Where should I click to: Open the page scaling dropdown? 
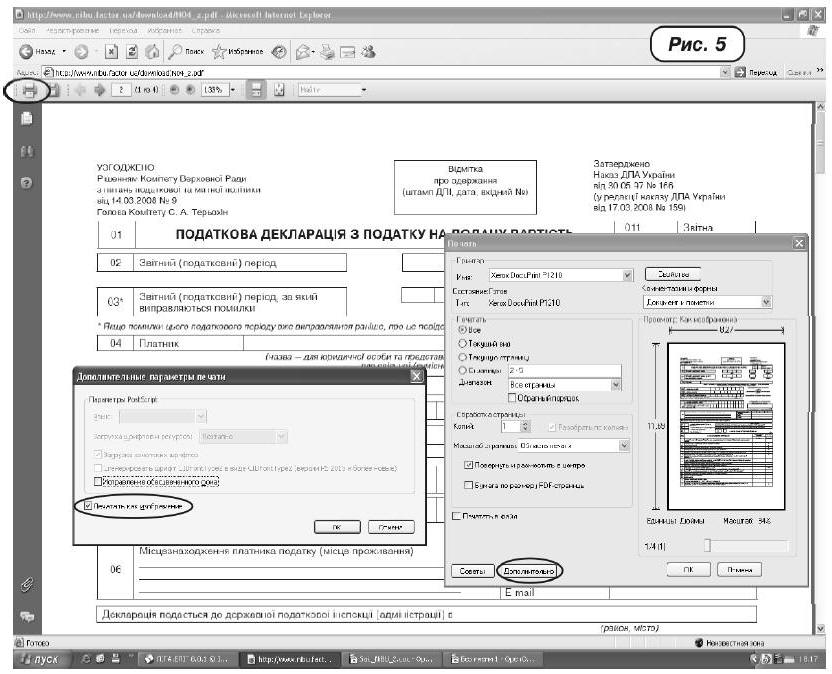pos(624,444)
